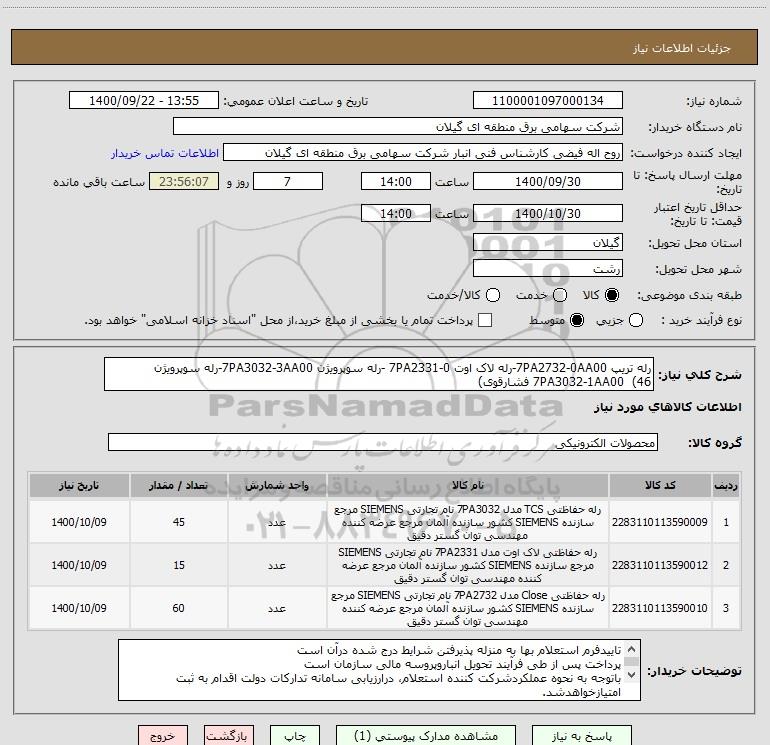The height and width of the screenshot is (745, 770).
Task: Click the delivery province field گیلان
Action: click(548, 242)
